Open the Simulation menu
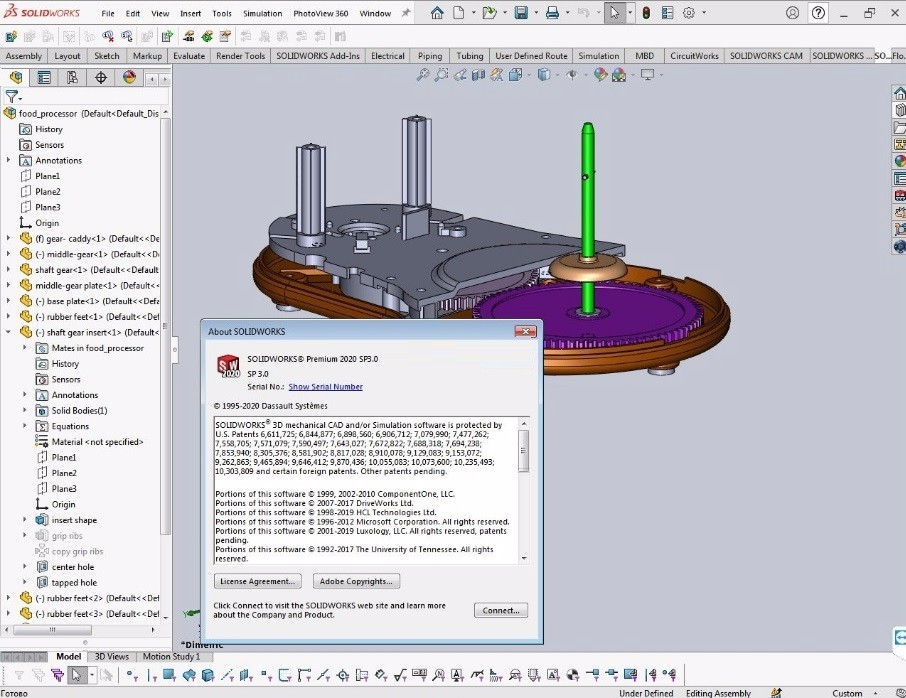This screenshot has width=906, height=698. pos(261,13)
